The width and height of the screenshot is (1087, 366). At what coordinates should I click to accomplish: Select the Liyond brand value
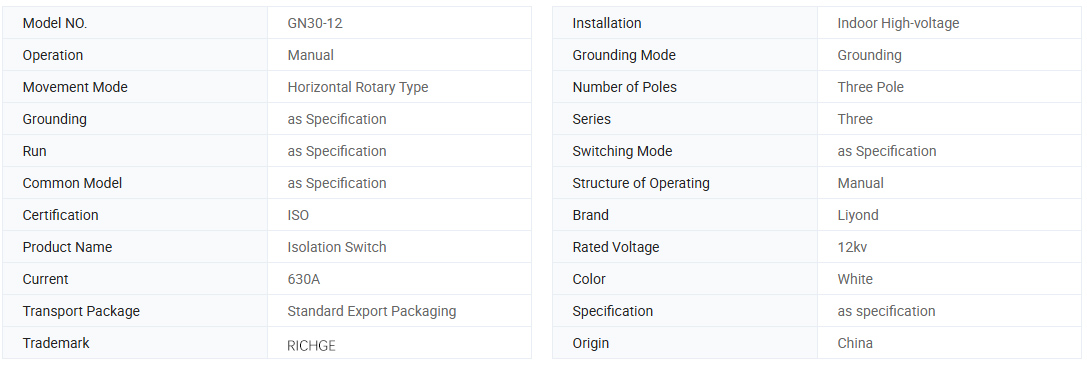tap(858, 216)
